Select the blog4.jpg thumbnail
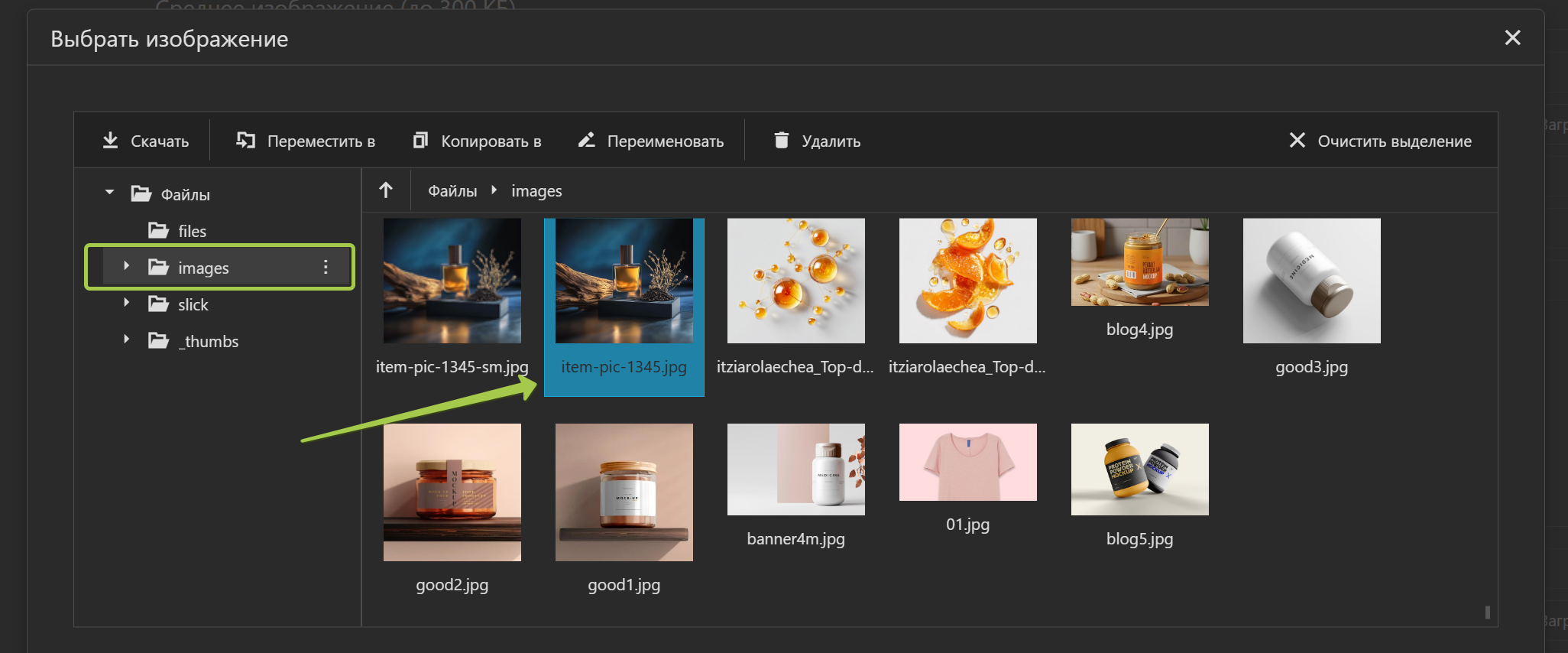1568x653 pixels. [x=1139, y=262]
